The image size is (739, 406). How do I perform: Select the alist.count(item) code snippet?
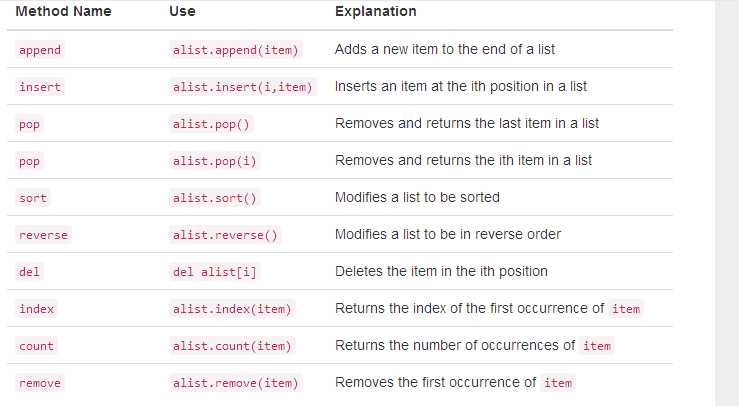click(232, 346)
